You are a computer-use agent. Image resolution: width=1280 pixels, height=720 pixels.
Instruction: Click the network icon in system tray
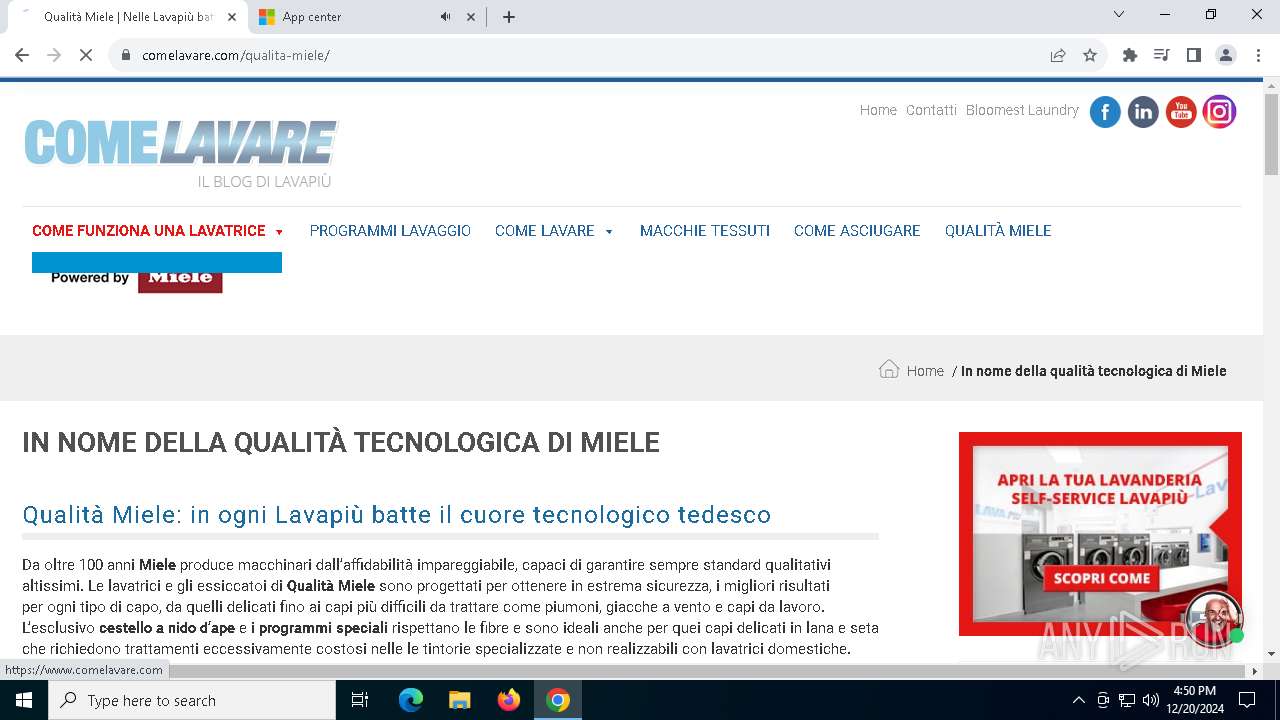click(1127, 700)
